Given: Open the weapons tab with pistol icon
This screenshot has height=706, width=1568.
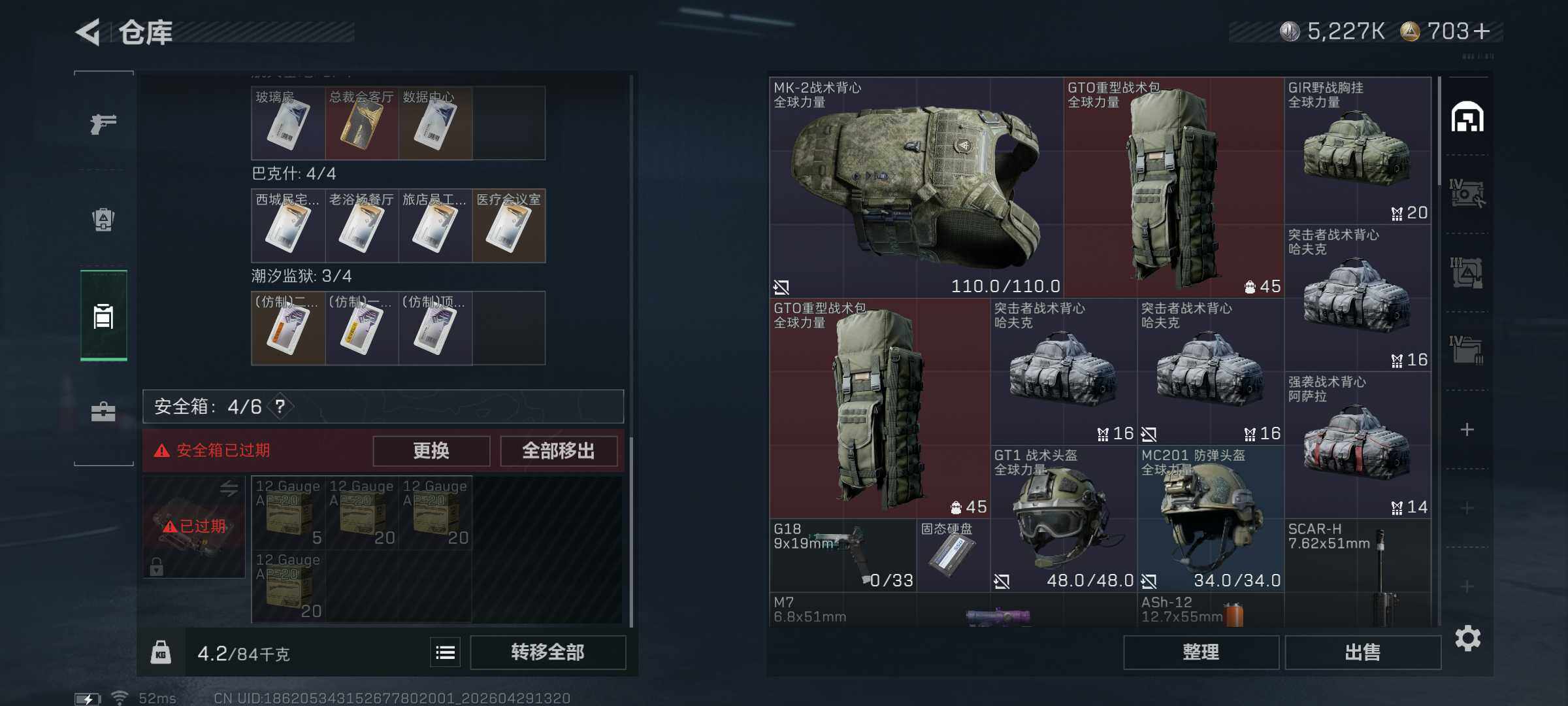Looking at the screenshot, I should pyautogui.click(x=103, y=123).
